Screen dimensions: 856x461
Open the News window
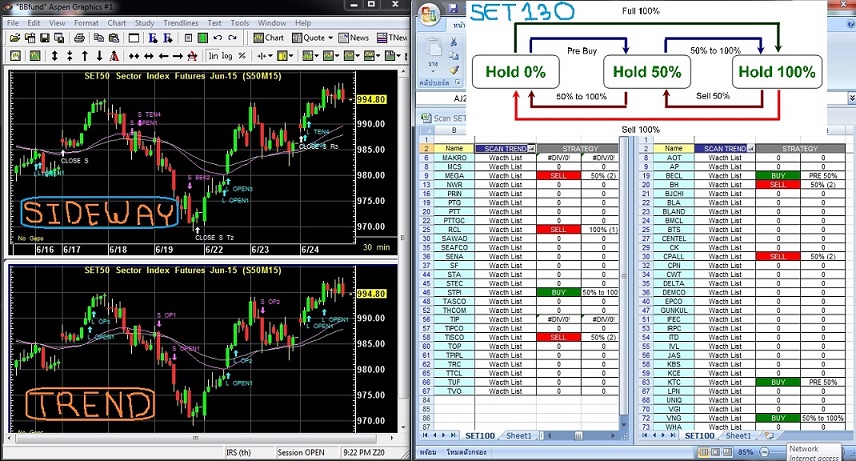[x=354, y=38]
